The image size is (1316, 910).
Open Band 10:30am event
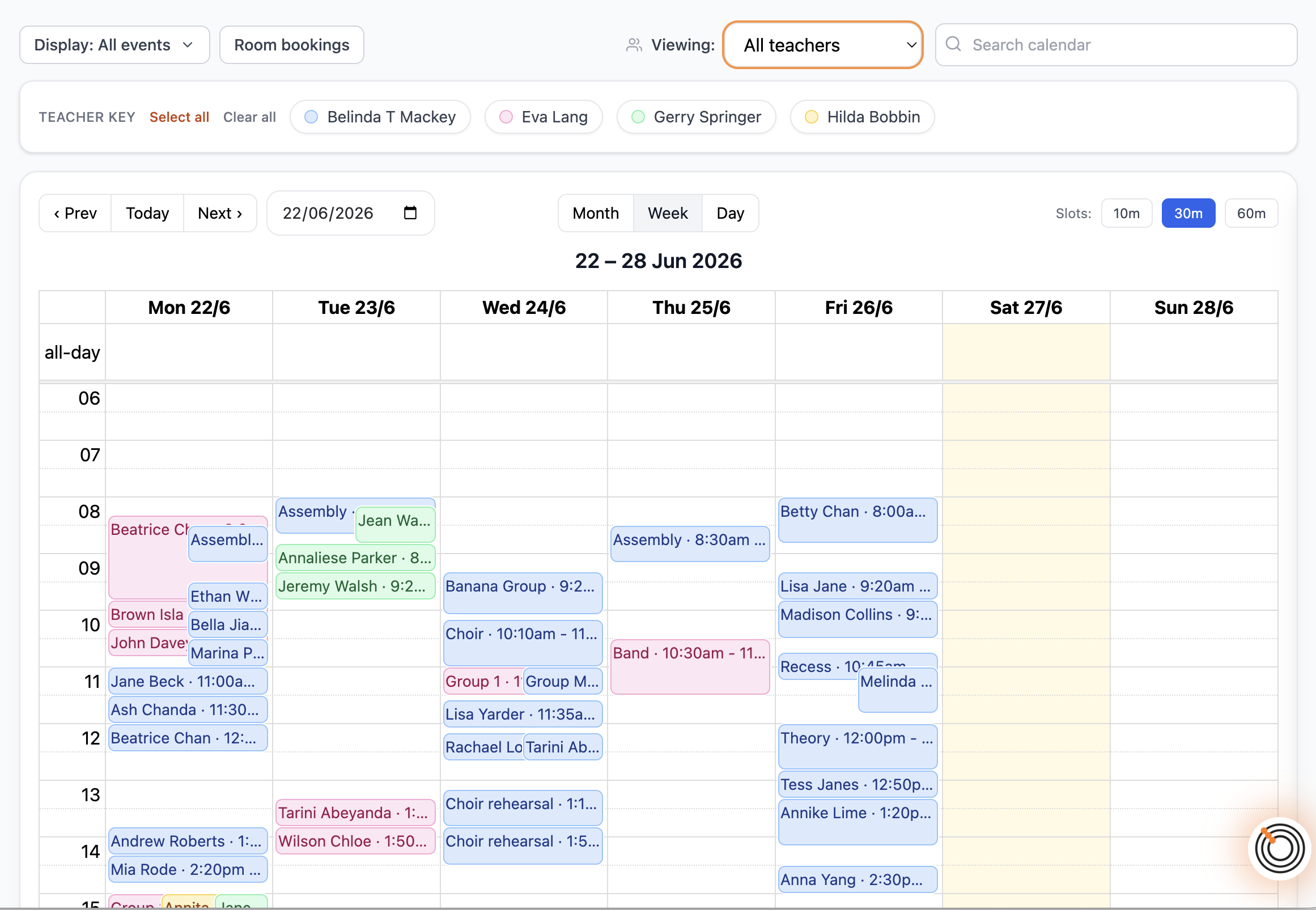click(690, 666)
